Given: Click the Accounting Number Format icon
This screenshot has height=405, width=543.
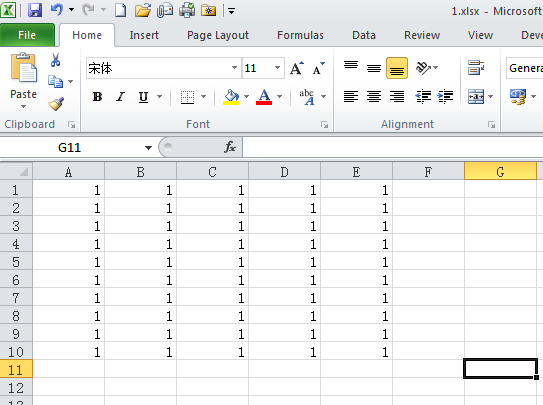Looking at the screenshot, I should pos(518,97).
